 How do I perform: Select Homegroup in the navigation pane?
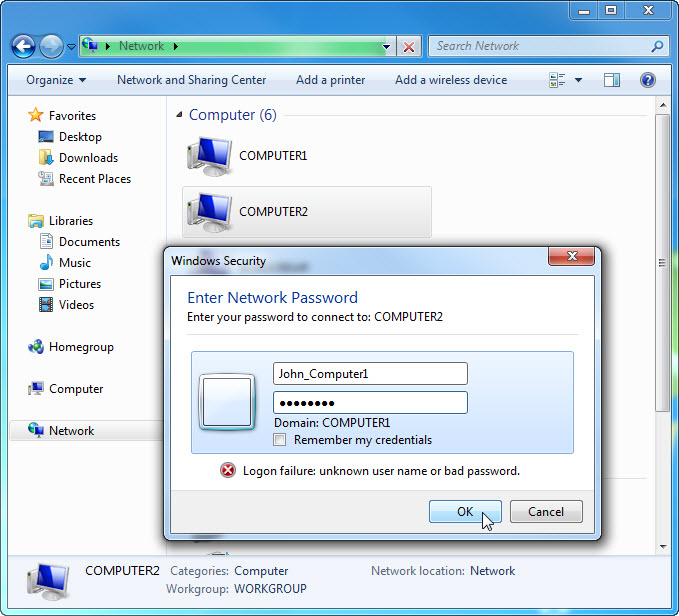point(81,347)
